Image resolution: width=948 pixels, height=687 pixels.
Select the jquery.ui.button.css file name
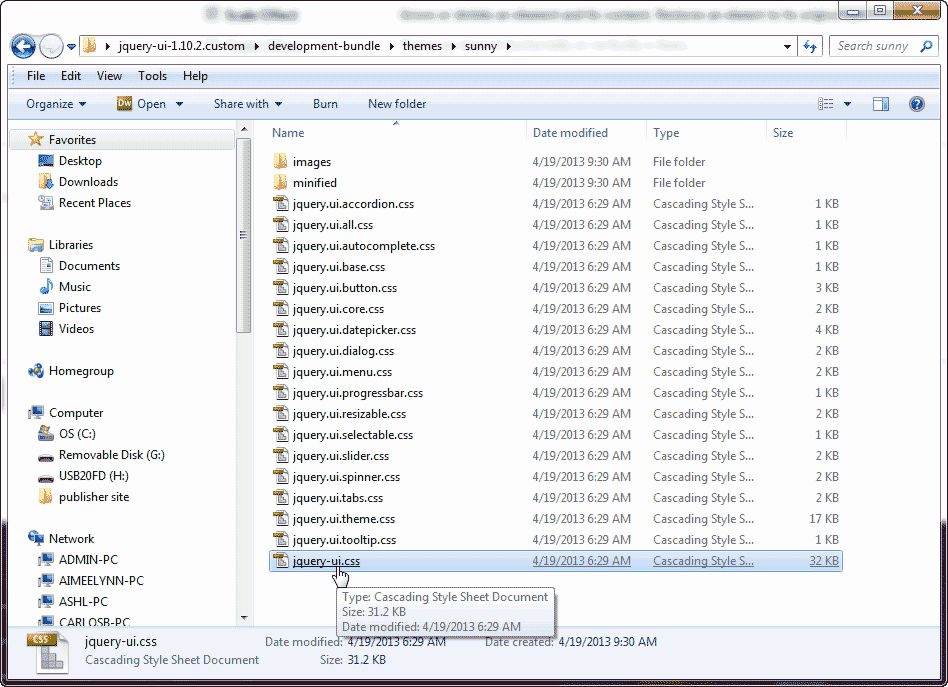(x=345, y=288)
